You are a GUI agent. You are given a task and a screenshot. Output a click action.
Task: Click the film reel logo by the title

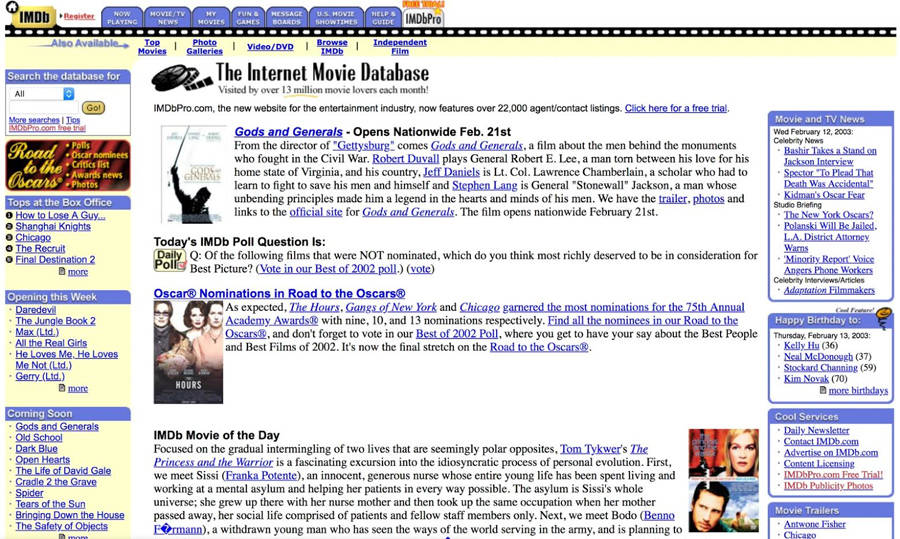point(182,79)
